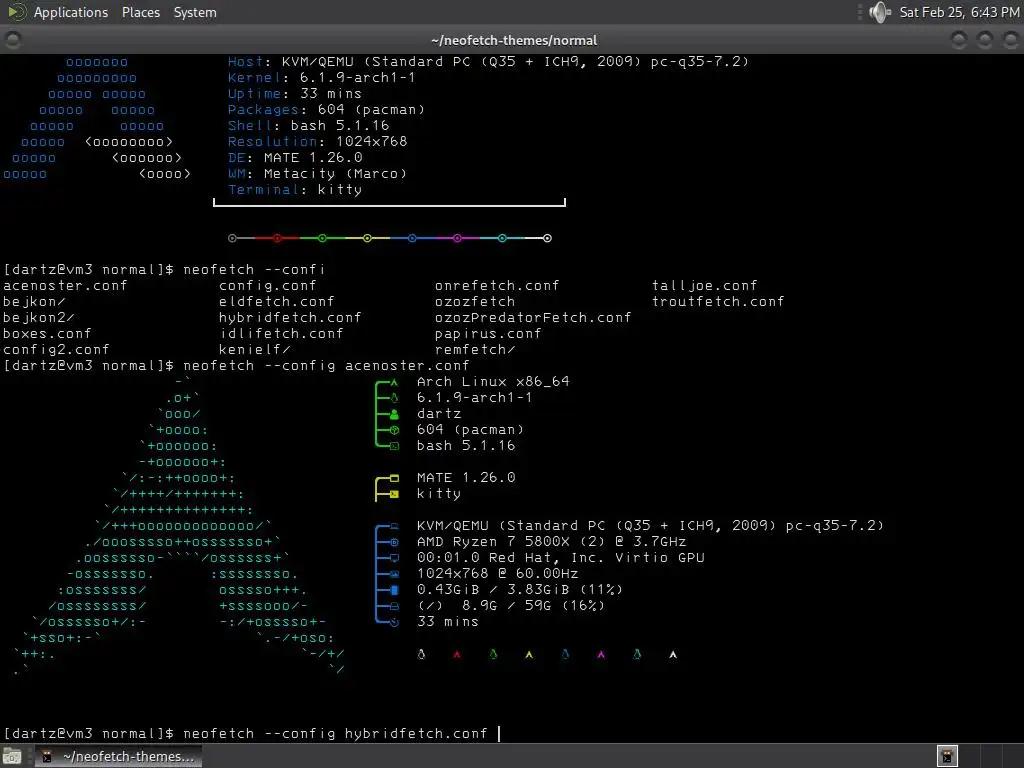
Task: Click the penguin kernel icon next to 6.1.9-arch1-1
Action: (x=394, y=398)
